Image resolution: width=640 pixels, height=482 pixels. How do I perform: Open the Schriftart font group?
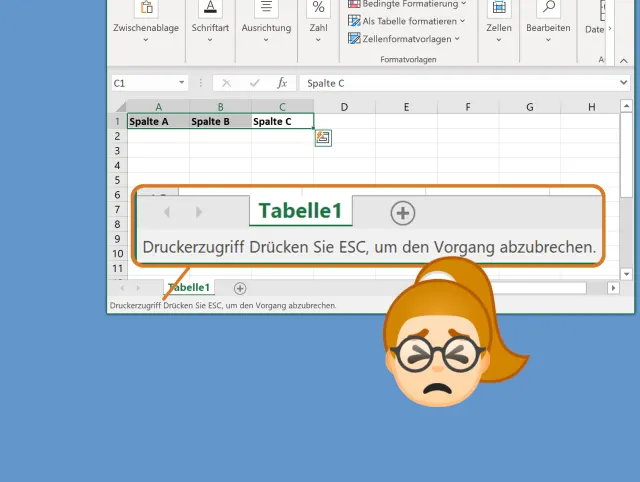(210, 28)
